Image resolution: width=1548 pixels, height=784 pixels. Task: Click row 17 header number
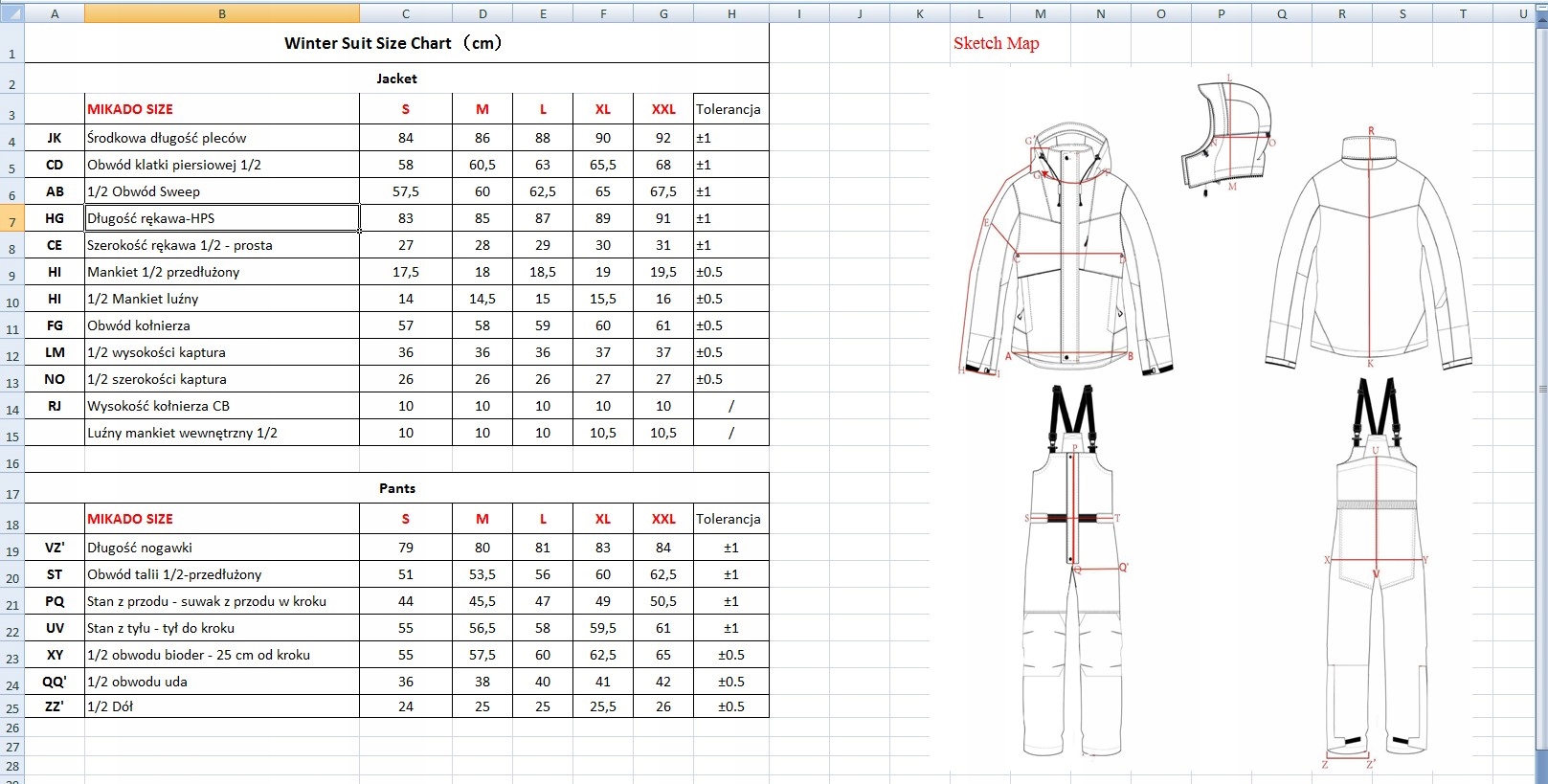tap(11, 494)
